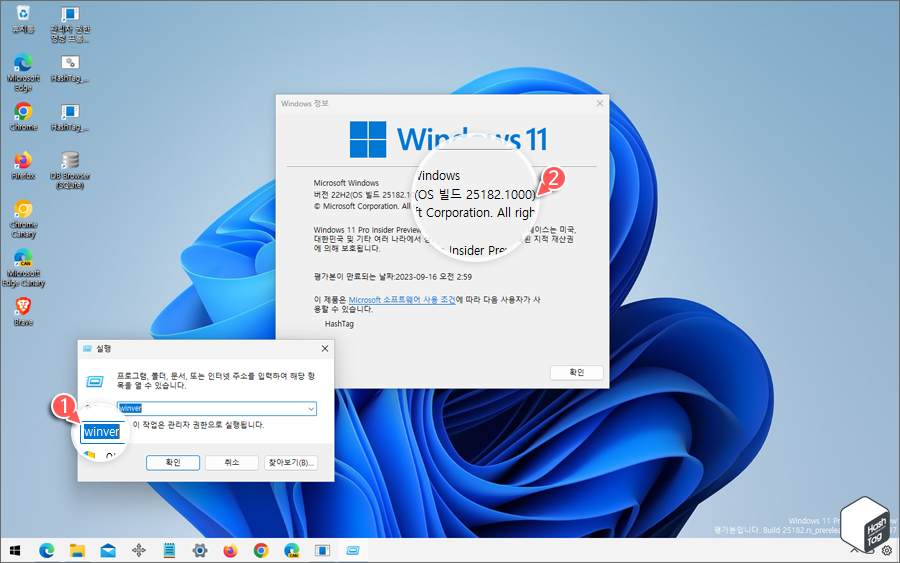This screenshot has height=563, width=900.
Task: Click the four-arrow move icon on the taskbar
Action: (139, 551)
